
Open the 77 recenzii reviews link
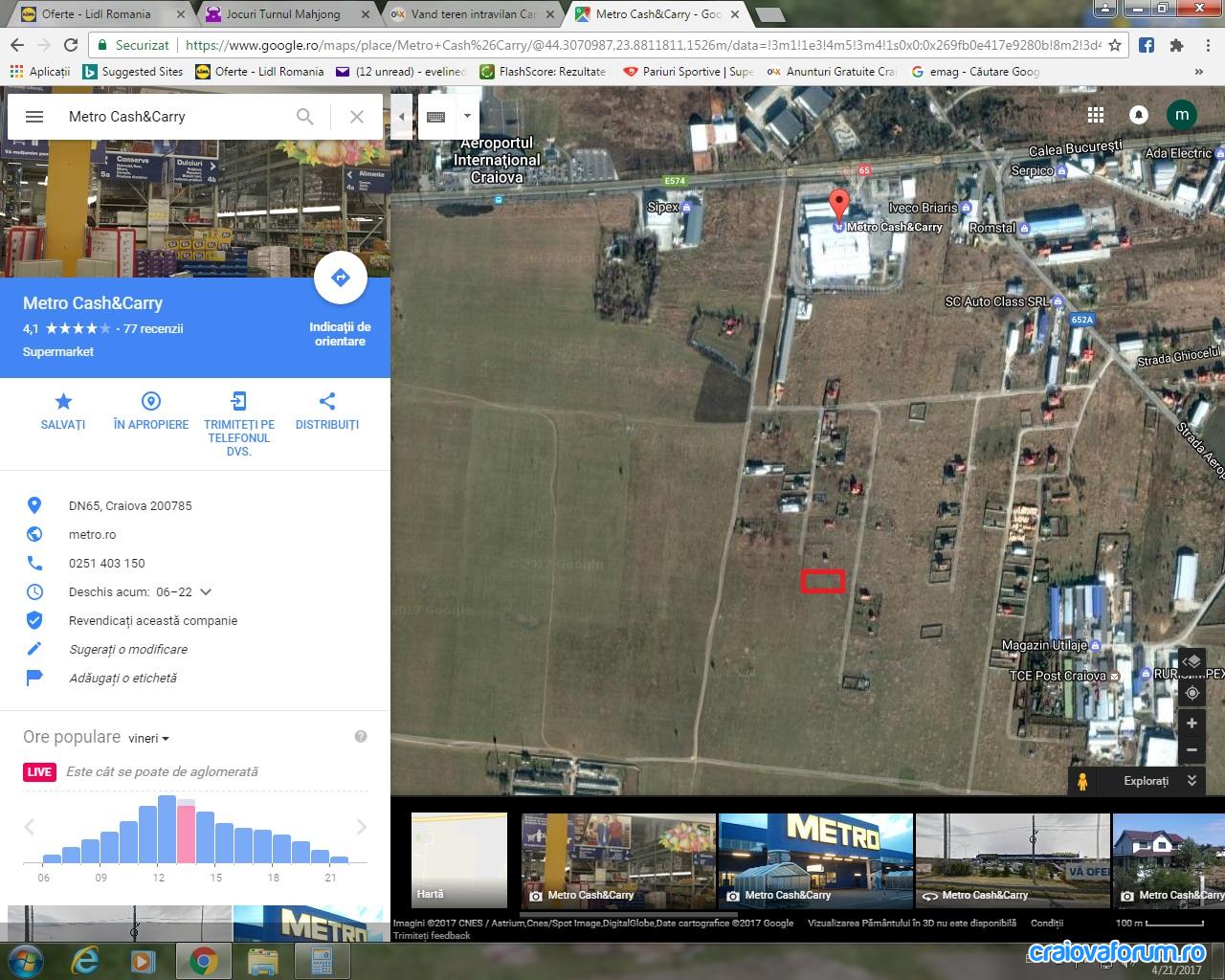click(x=153, y=328)
